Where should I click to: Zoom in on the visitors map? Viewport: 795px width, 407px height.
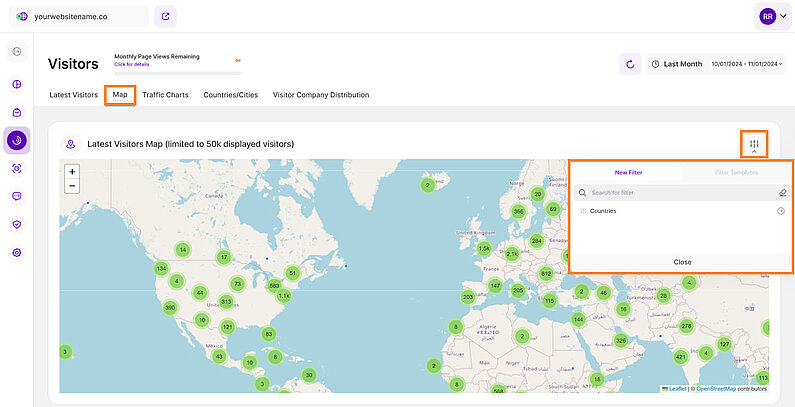pos(72,171)
